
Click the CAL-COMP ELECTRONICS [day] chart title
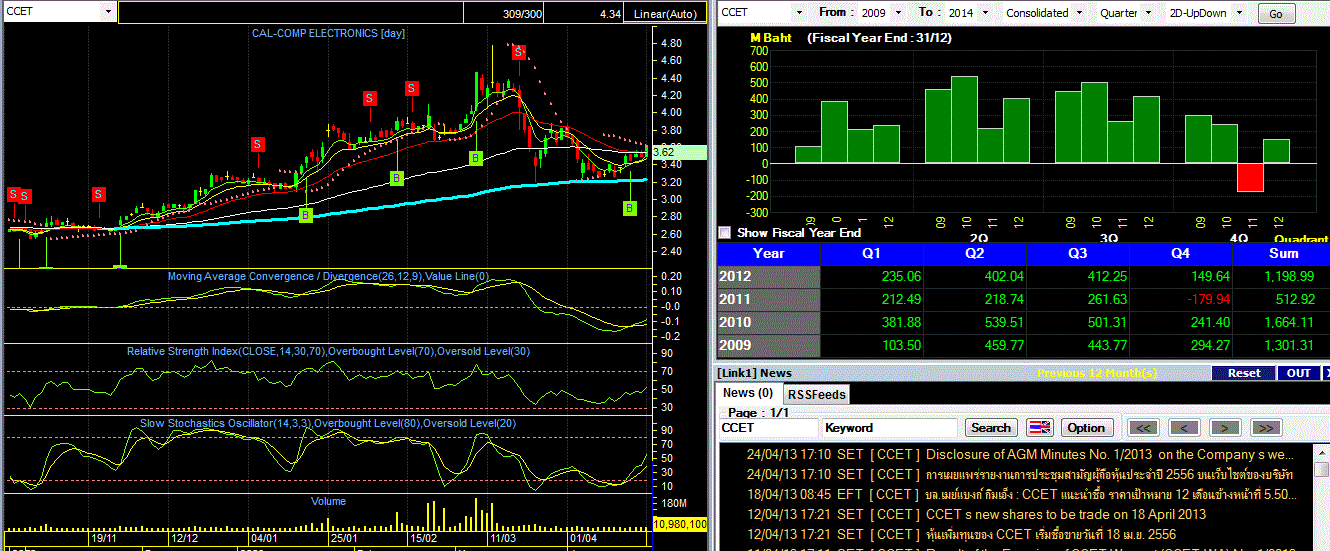(328, 33)
